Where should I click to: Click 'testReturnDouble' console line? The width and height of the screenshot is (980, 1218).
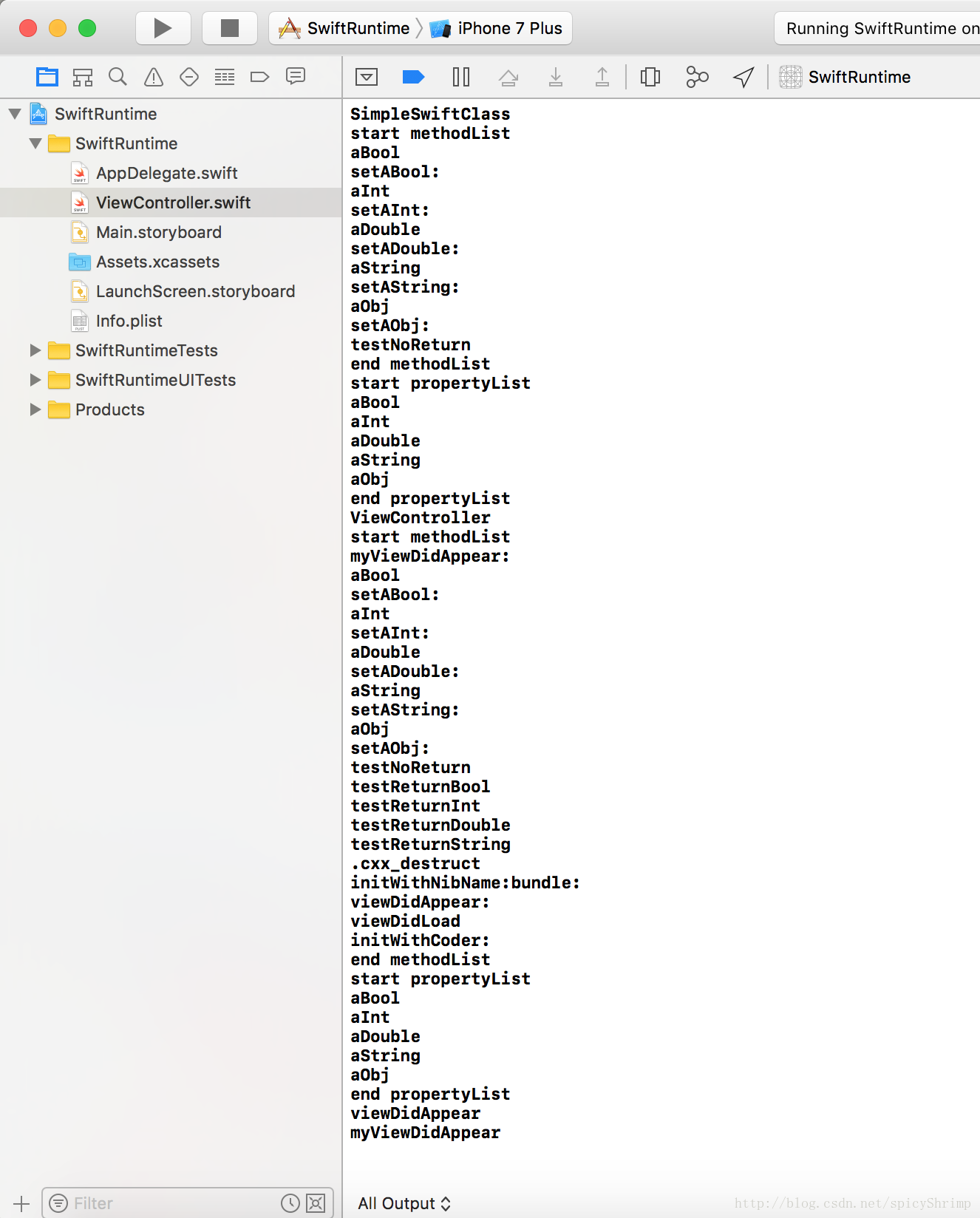pos(430,825)
